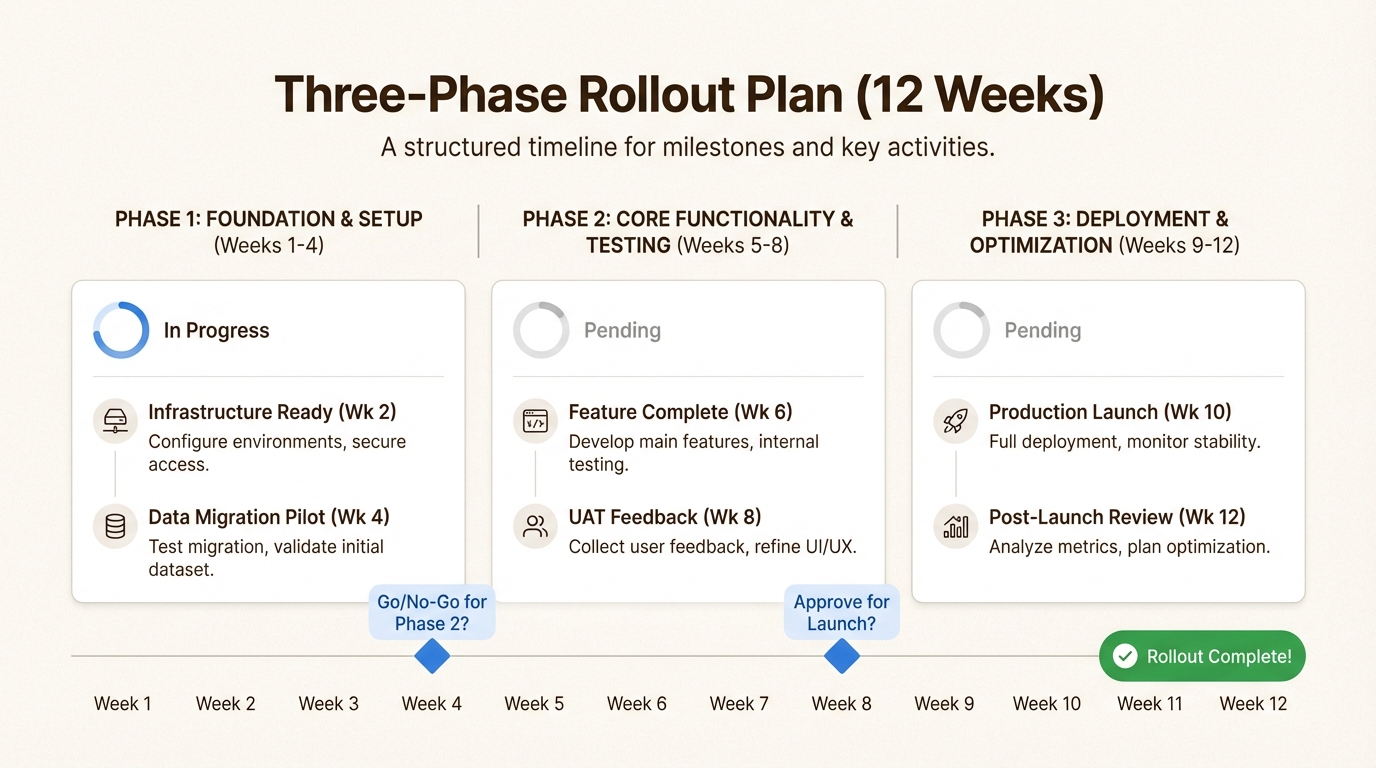The image size is (1376, 768).
Task: Click the Phase 1 In Progress ring
Action: pos(121,330)
